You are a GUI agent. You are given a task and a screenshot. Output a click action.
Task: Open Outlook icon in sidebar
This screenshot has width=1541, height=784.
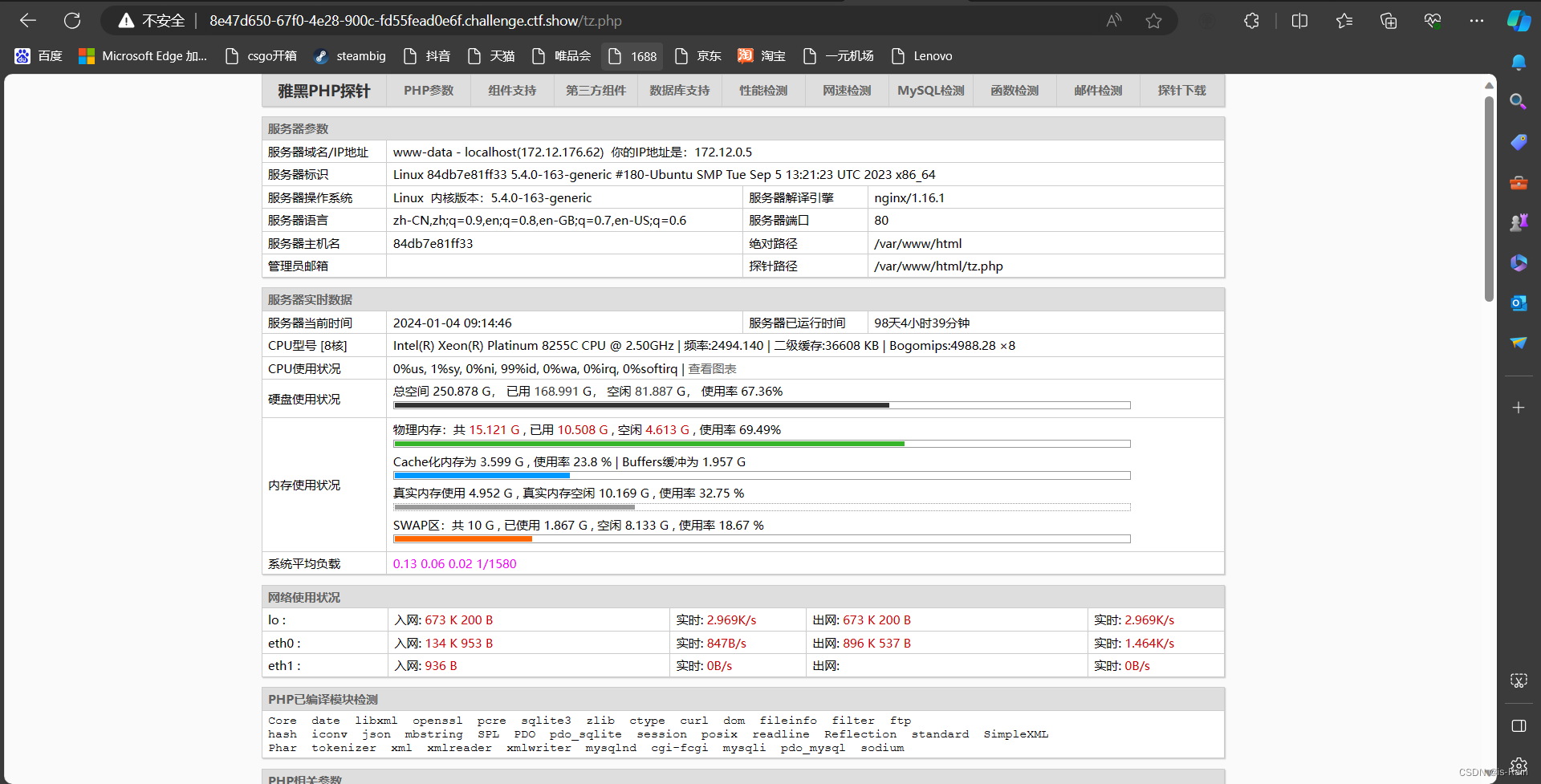(x=1518, y=303)
